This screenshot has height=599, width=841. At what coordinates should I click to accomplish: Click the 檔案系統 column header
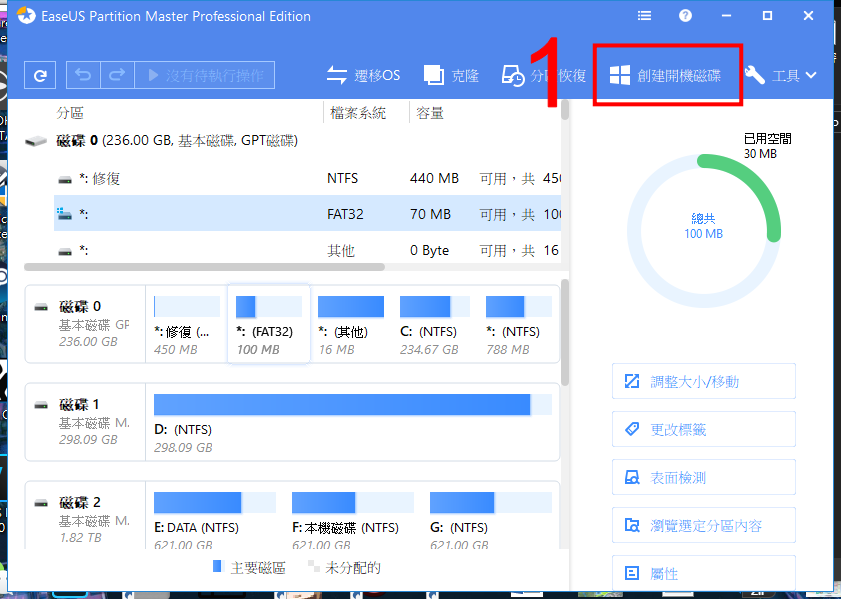point(358,113)
